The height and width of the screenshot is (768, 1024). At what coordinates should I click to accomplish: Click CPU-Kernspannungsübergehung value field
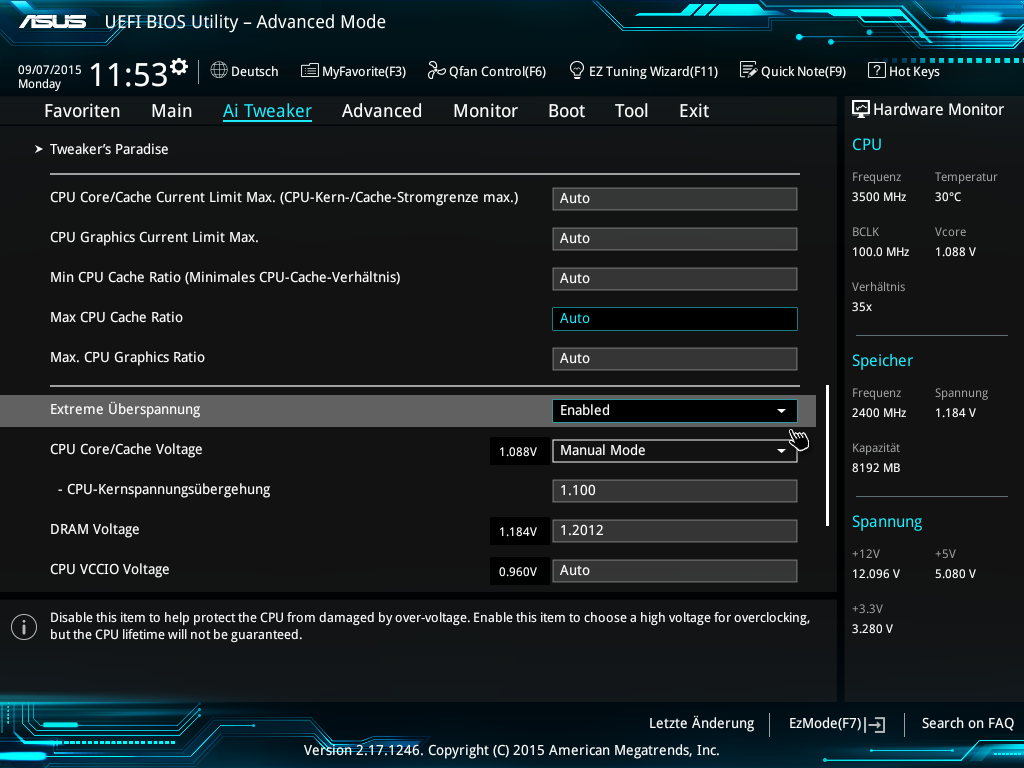point(675,490)
